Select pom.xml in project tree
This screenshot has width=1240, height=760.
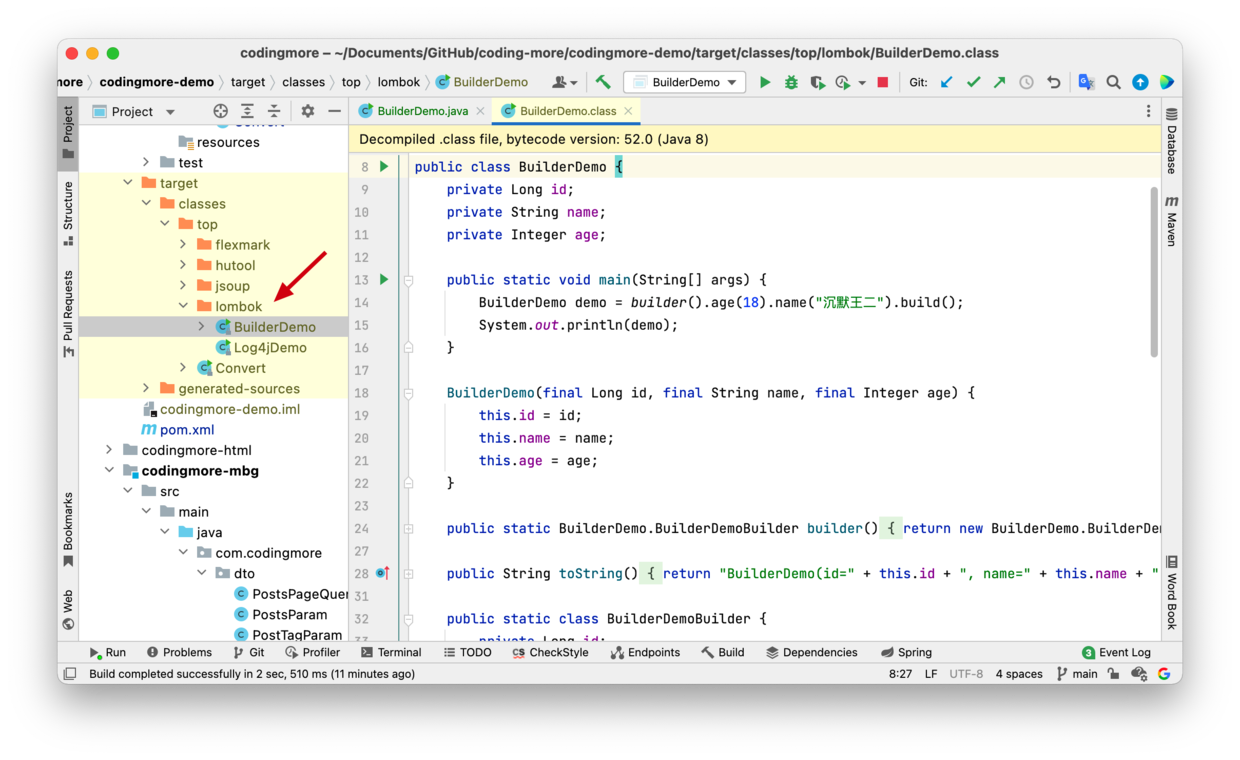(187, 429)
